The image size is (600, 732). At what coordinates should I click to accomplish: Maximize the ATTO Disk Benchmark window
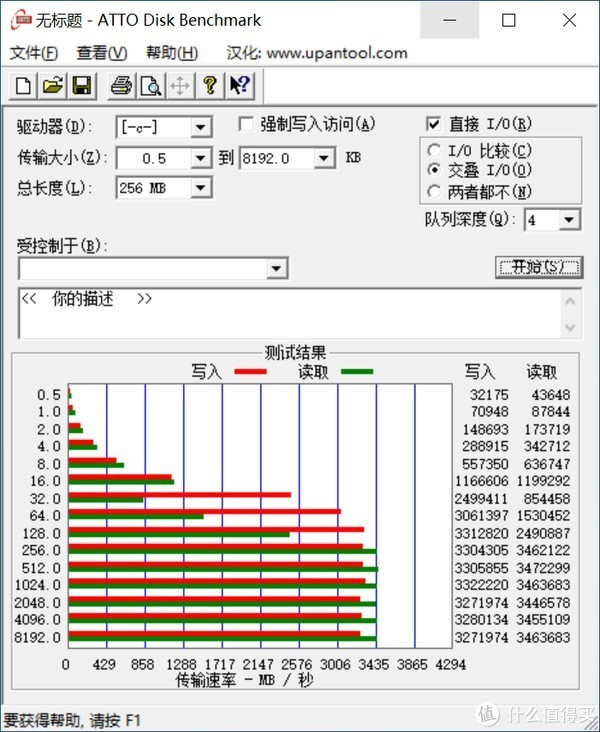tap(508, 20)
